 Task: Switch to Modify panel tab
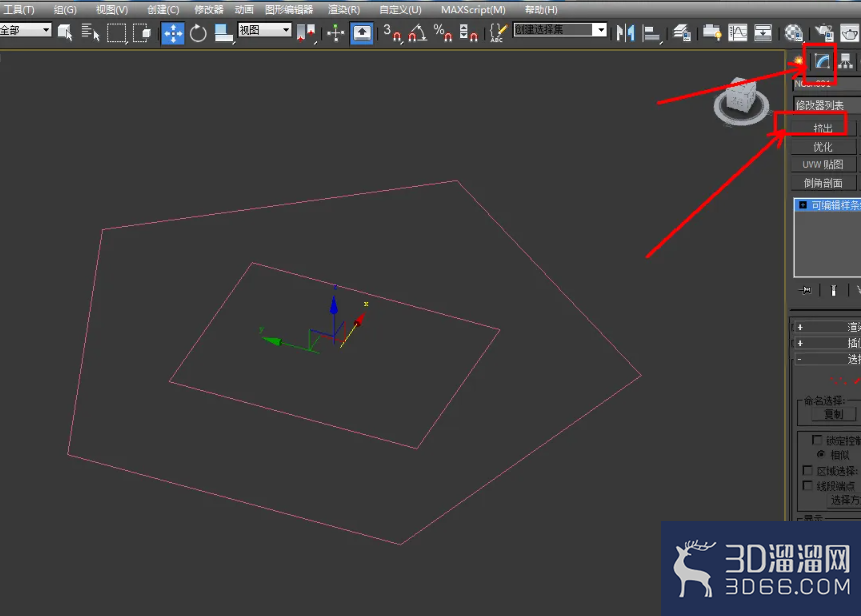pyautogui.click(x=822, y=61)
